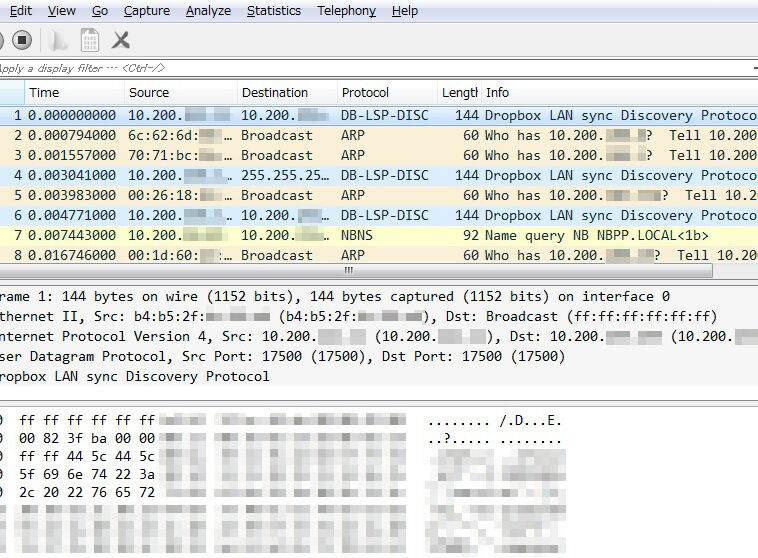Sort by the Destination column header
758x558 pixels.
pyautogui.click(x=287, y=92)
